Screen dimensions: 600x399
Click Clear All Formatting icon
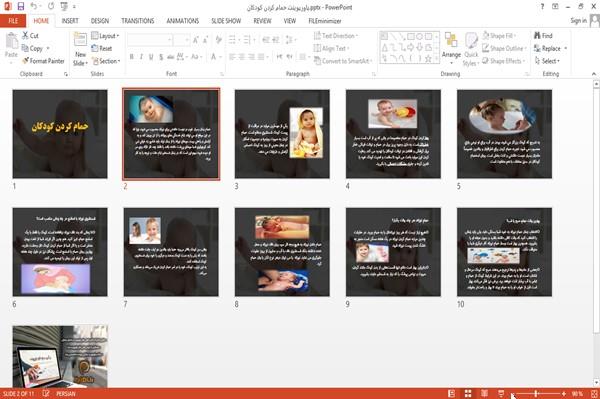point(218,39)
